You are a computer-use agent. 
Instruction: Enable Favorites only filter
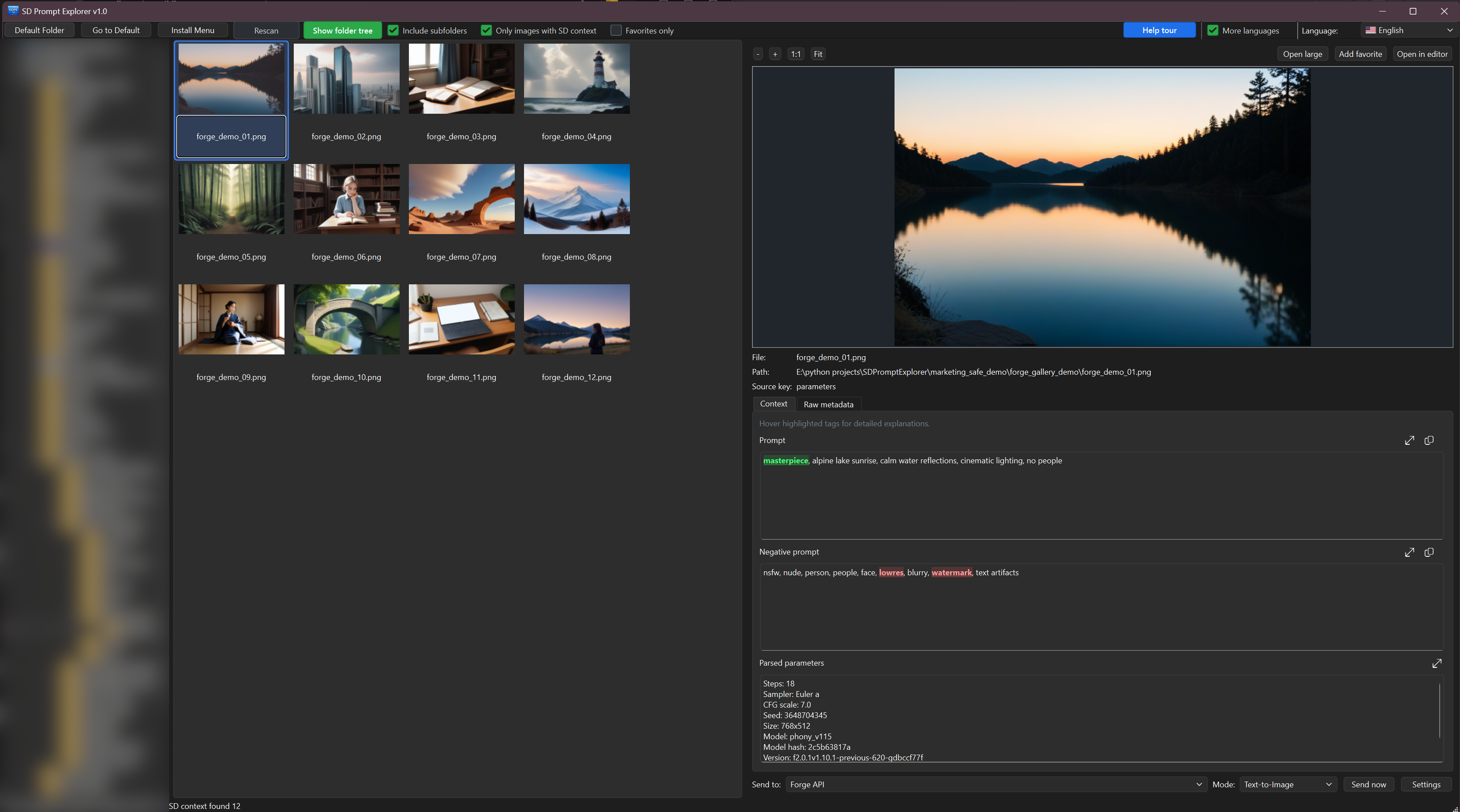[616, 30]
